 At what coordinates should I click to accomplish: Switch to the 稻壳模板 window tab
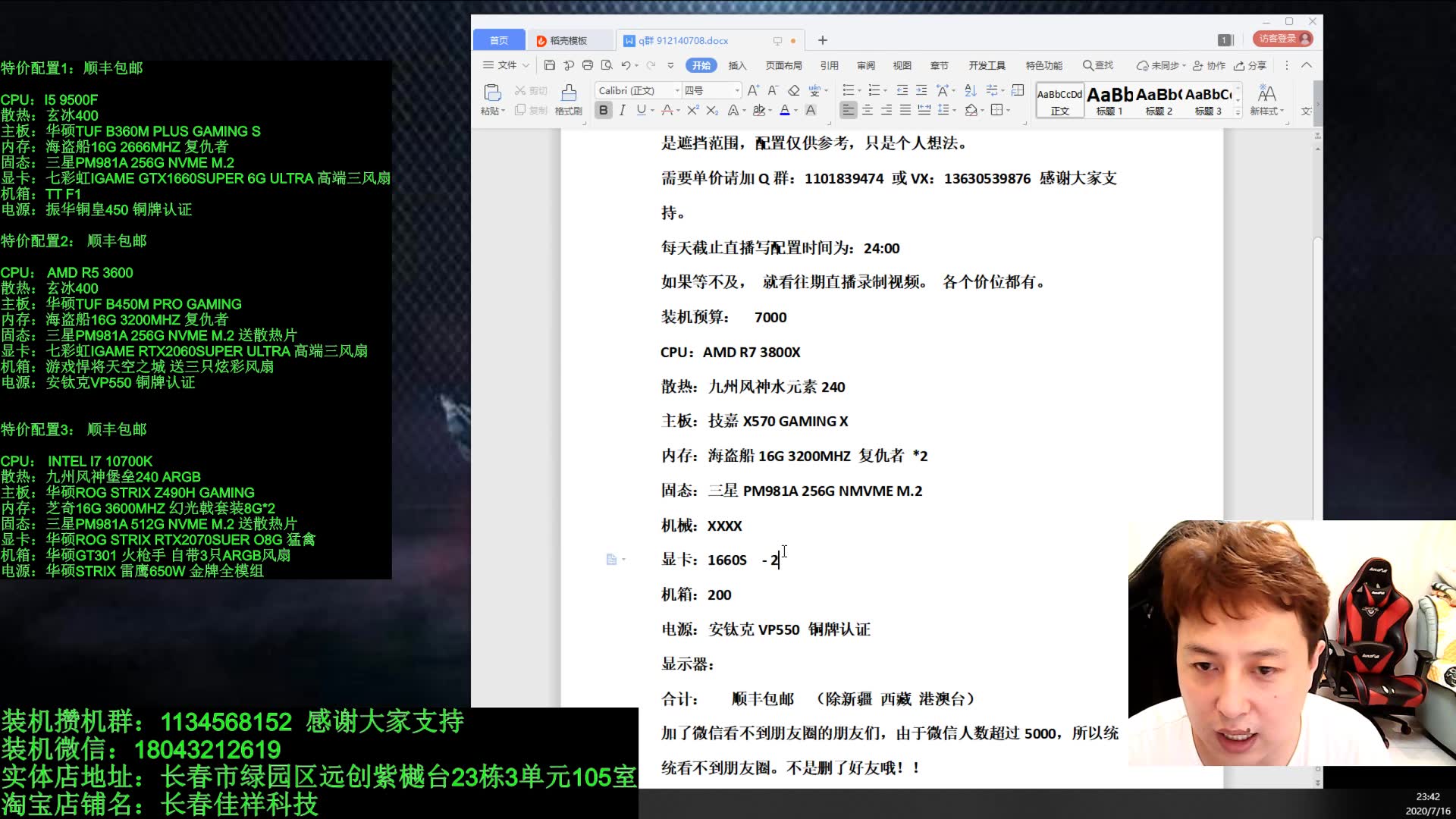(569, 40)
